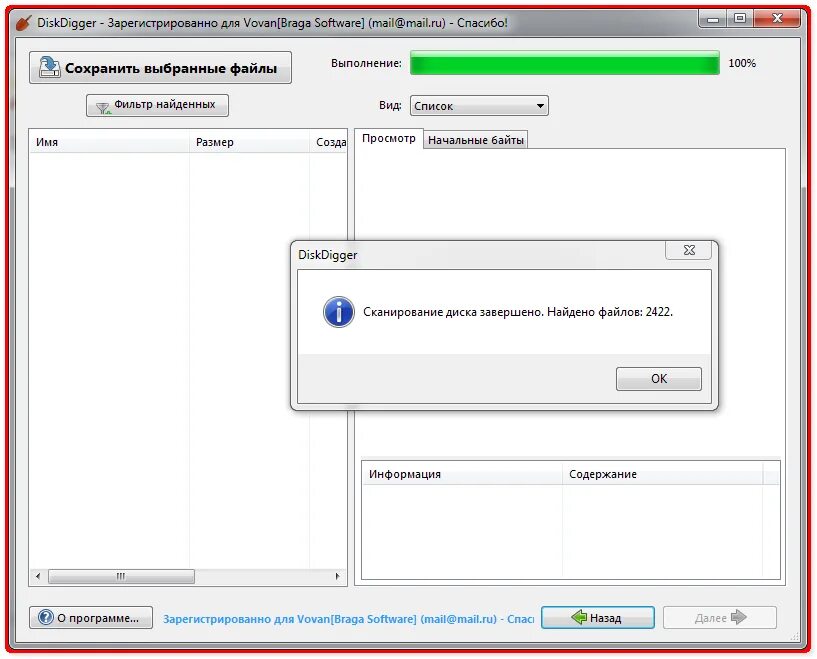Switch to Начальные байты tab
This screenshot has height=659, width=817.
coord(475,140)
